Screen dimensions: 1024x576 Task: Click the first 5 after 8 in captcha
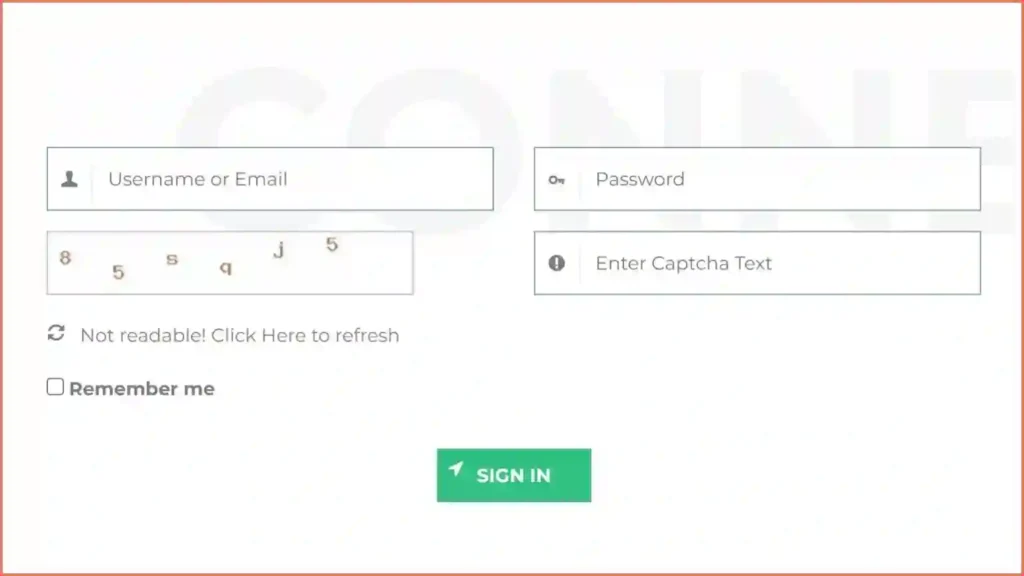tap(118, 272)
